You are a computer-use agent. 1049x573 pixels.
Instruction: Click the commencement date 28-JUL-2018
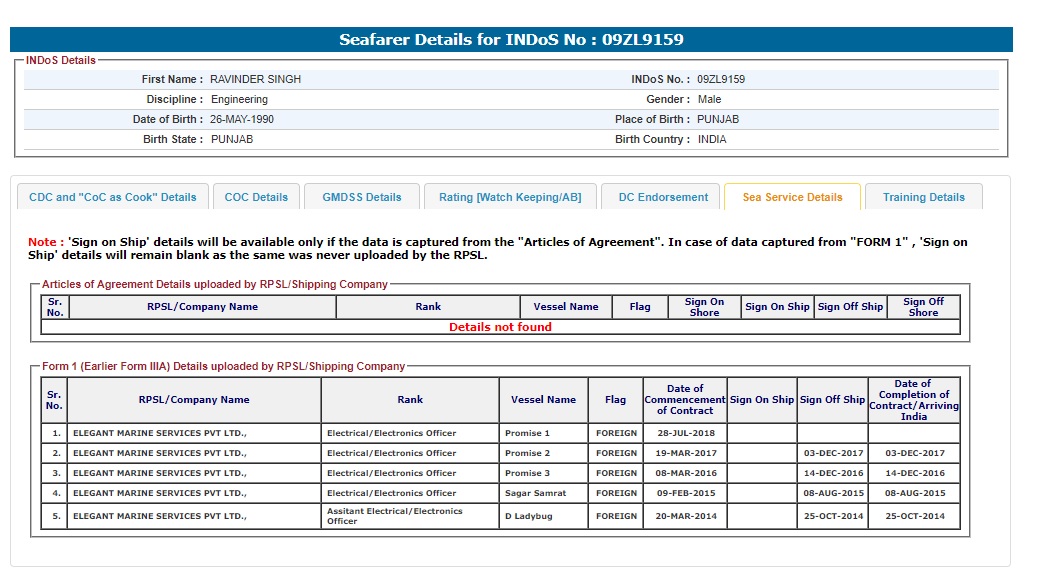point(685,433)
